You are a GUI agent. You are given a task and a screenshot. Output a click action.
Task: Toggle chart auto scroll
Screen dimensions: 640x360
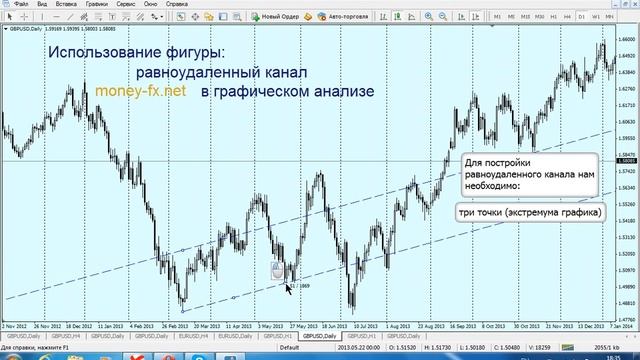tap(461, 17)
